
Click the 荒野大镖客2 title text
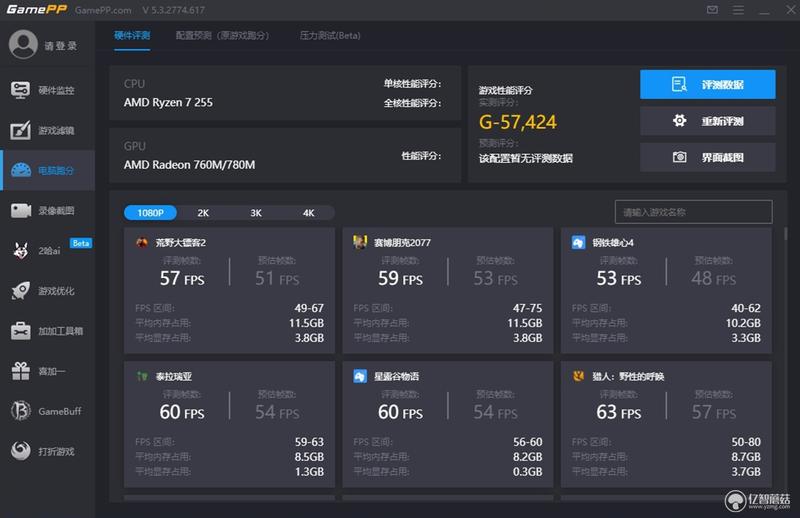(181, 242)
